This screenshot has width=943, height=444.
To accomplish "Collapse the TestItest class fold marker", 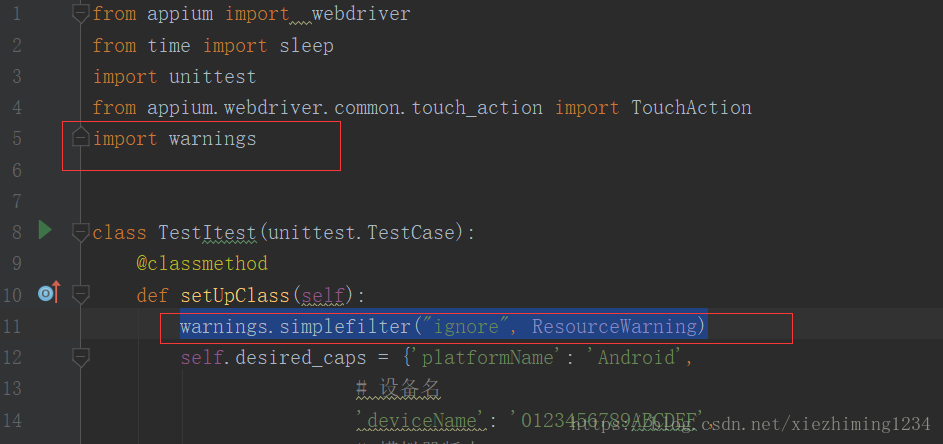I will click(x=81, y=232).
